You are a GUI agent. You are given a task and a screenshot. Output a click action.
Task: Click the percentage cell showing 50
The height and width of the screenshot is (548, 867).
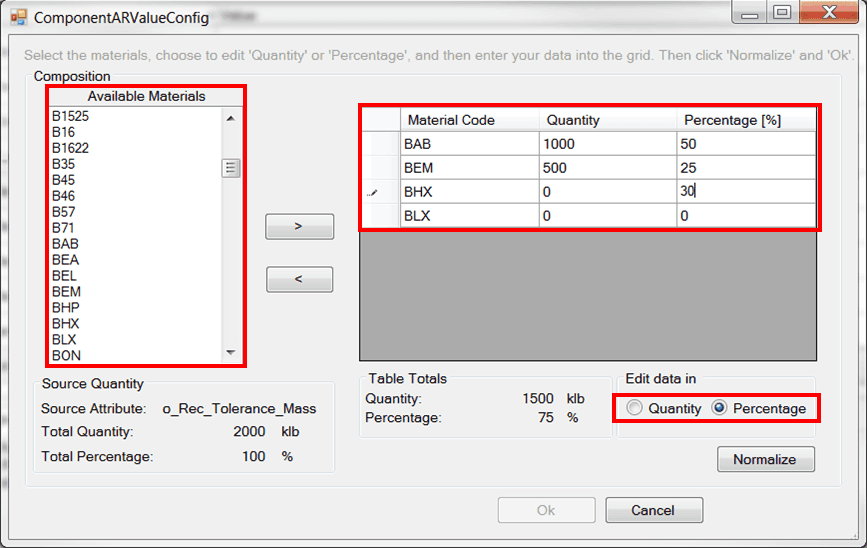(746, 144)
